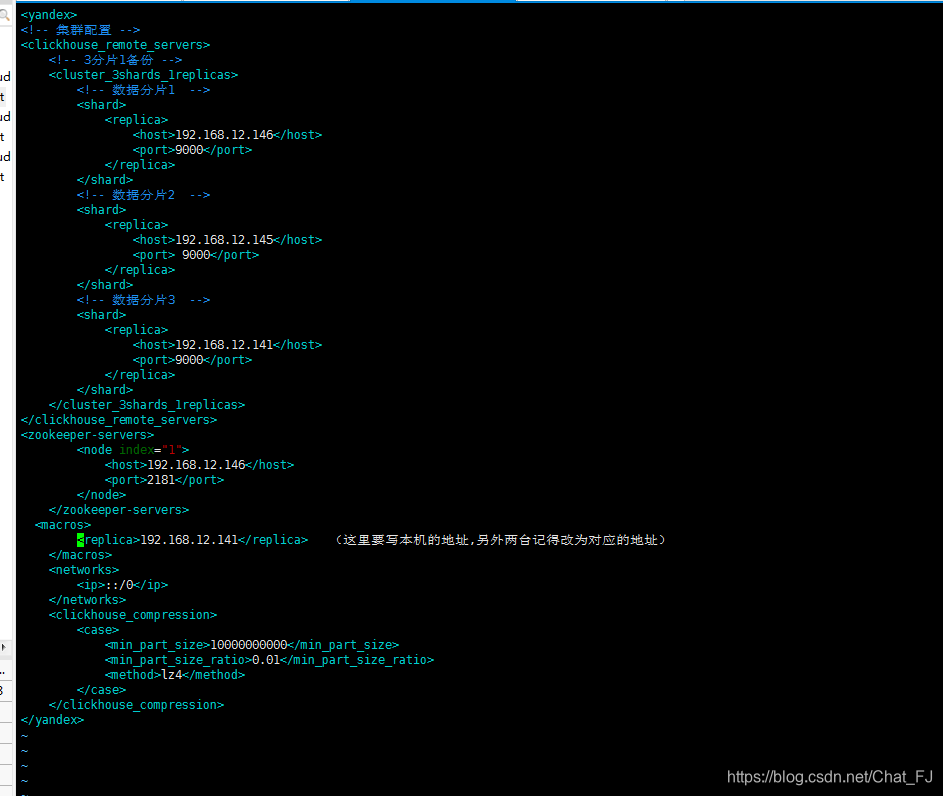Screen dimensions: 943x796
Task: Click the host line with 192.168.12.145
Action: coord(227,240)
